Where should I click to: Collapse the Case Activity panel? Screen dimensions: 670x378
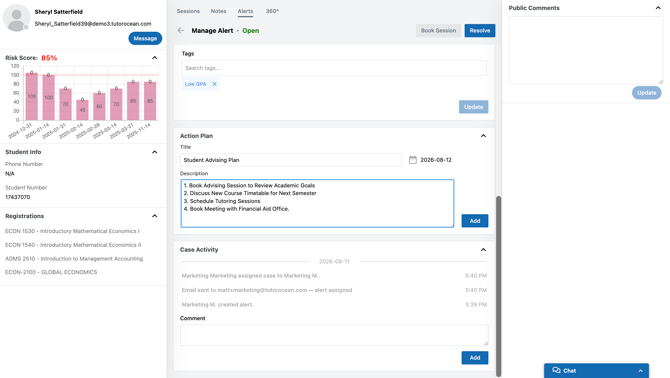[x=483, y=249]
